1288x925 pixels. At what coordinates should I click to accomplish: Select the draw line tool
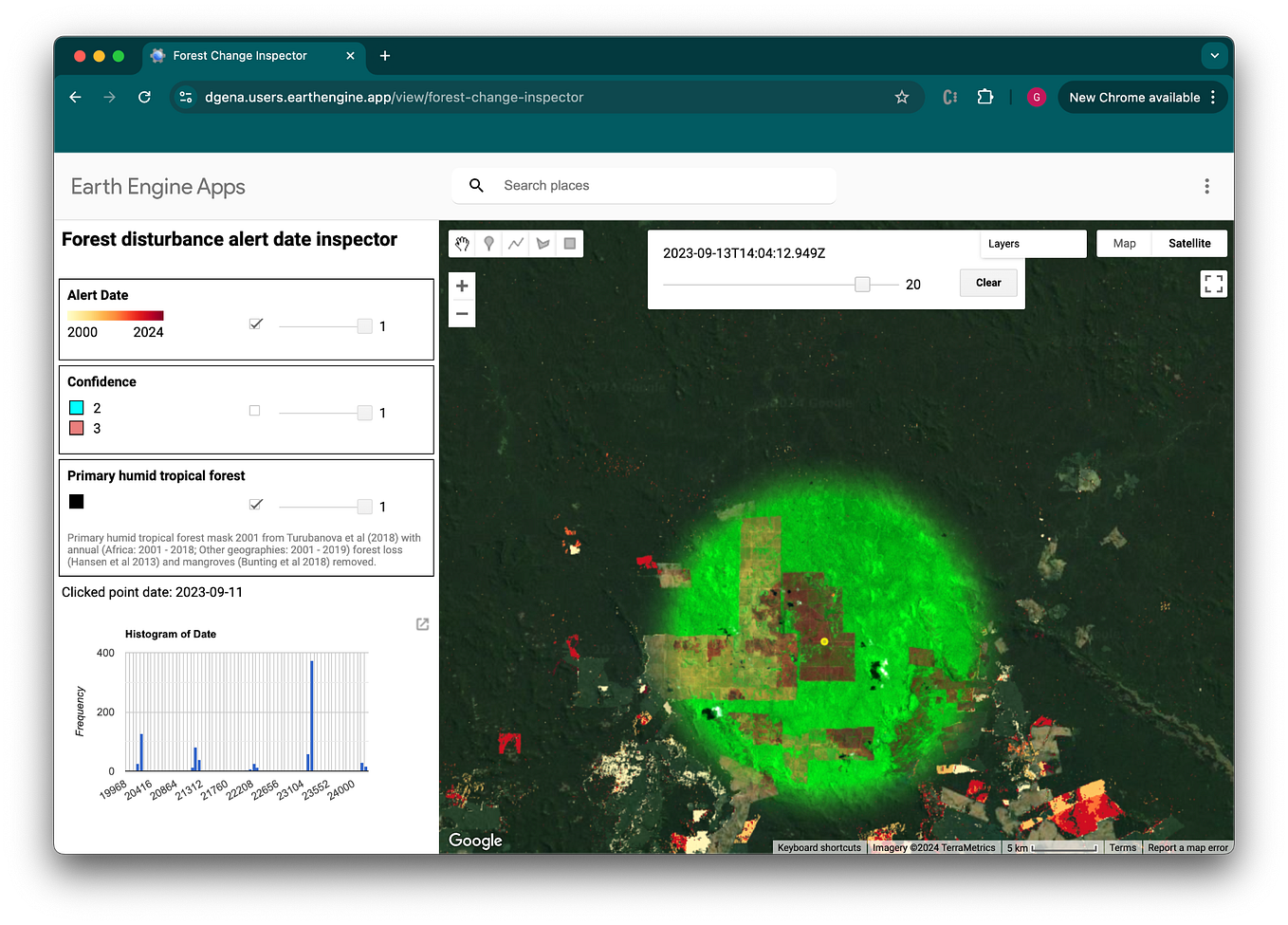(x=516, y=244)
